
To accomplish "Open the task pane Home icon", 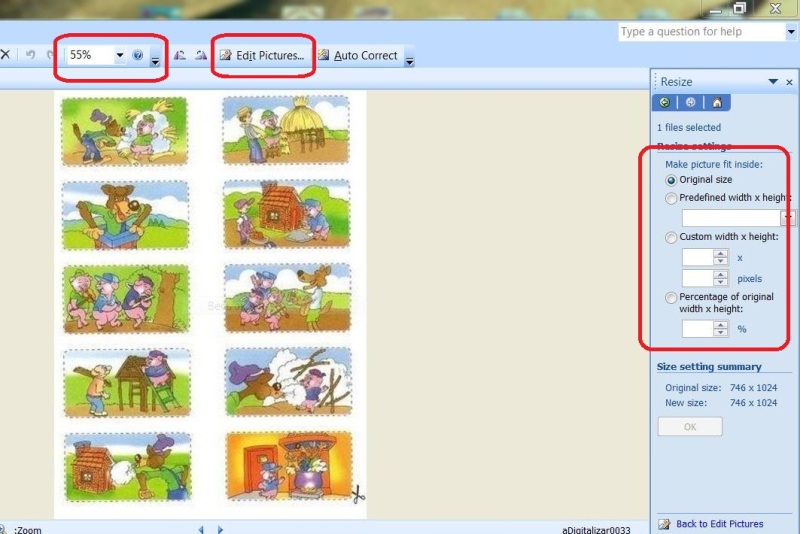I will (717, 103).
